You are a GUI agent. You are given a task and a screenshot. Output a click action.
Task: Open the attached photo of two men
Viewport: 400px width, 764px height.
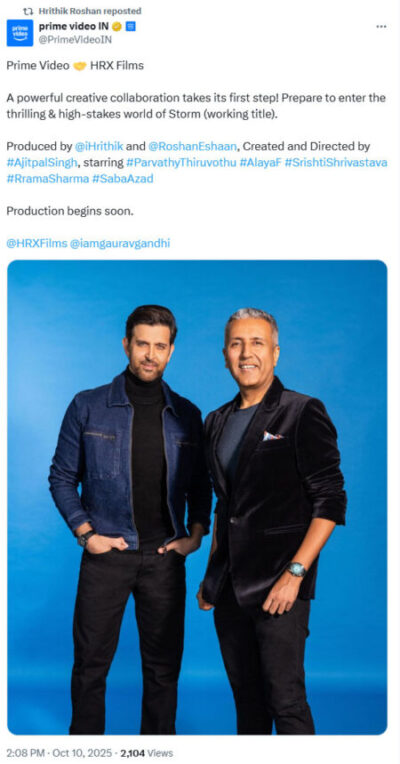pos(197,497)
